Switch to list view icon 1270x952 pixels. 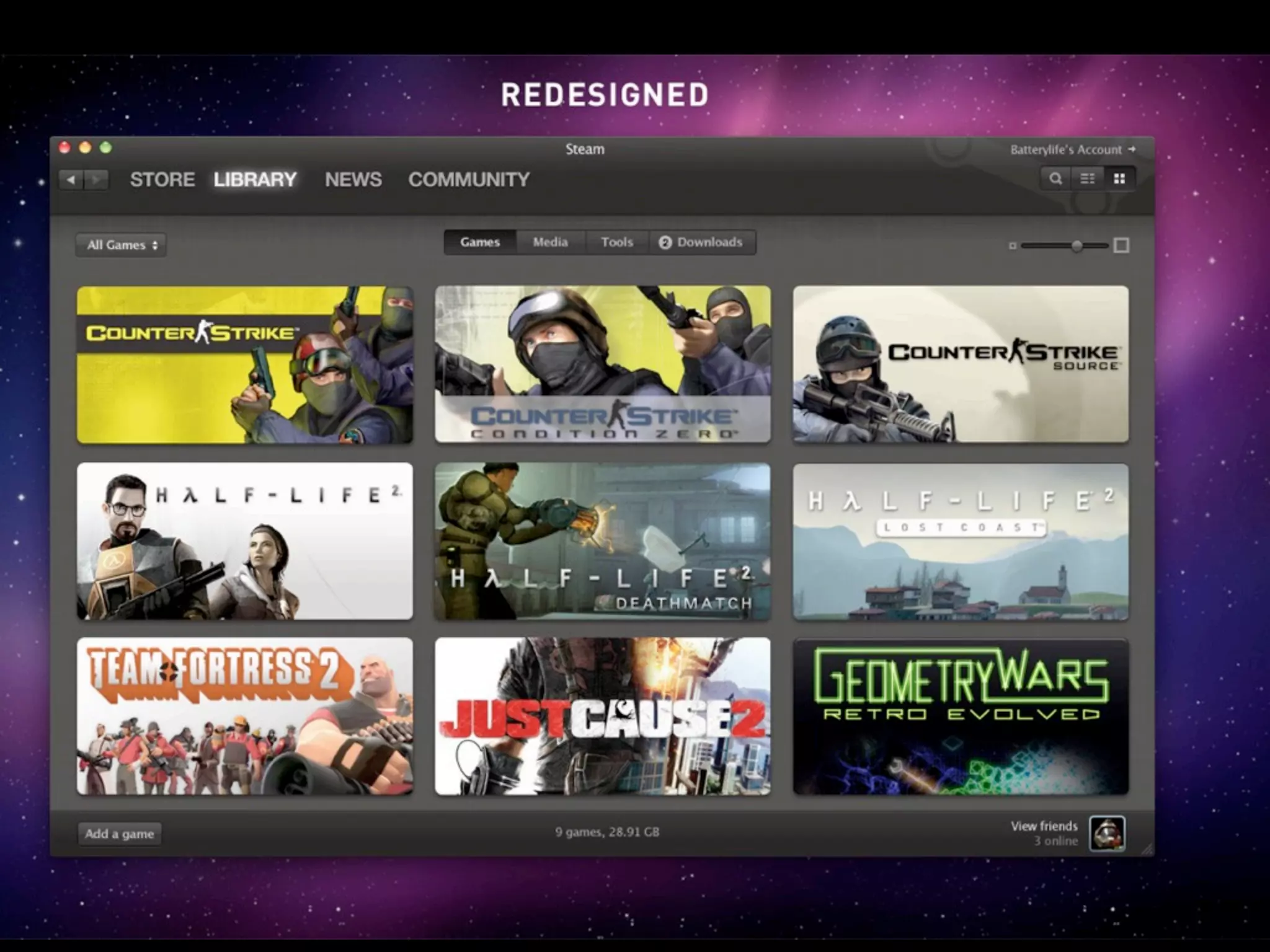1088,179
